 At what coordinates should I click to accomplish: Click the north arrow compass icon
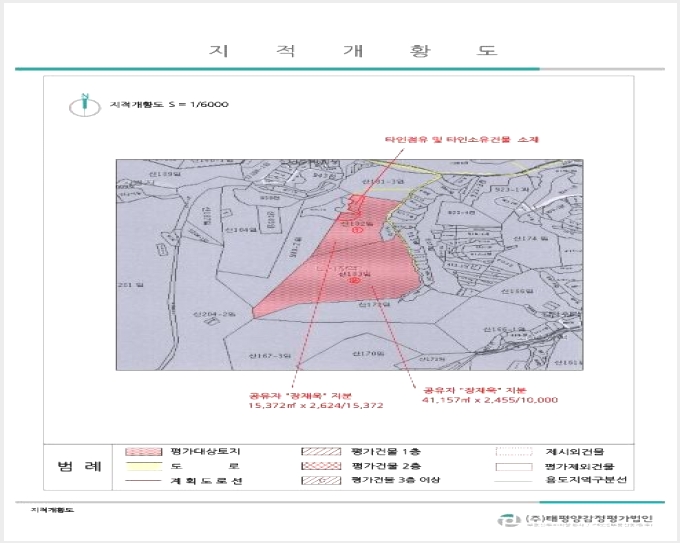pos(85,105)
